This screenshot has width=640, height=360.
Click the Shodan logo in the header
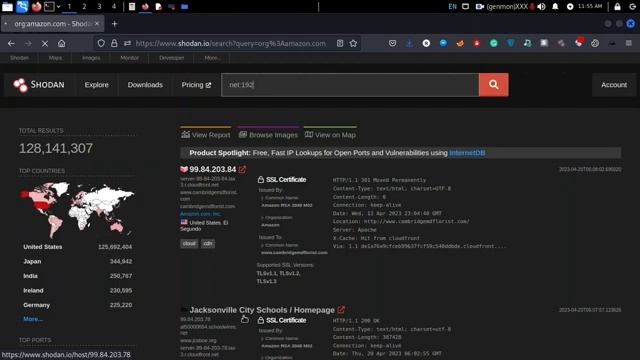tap(39, 85)
